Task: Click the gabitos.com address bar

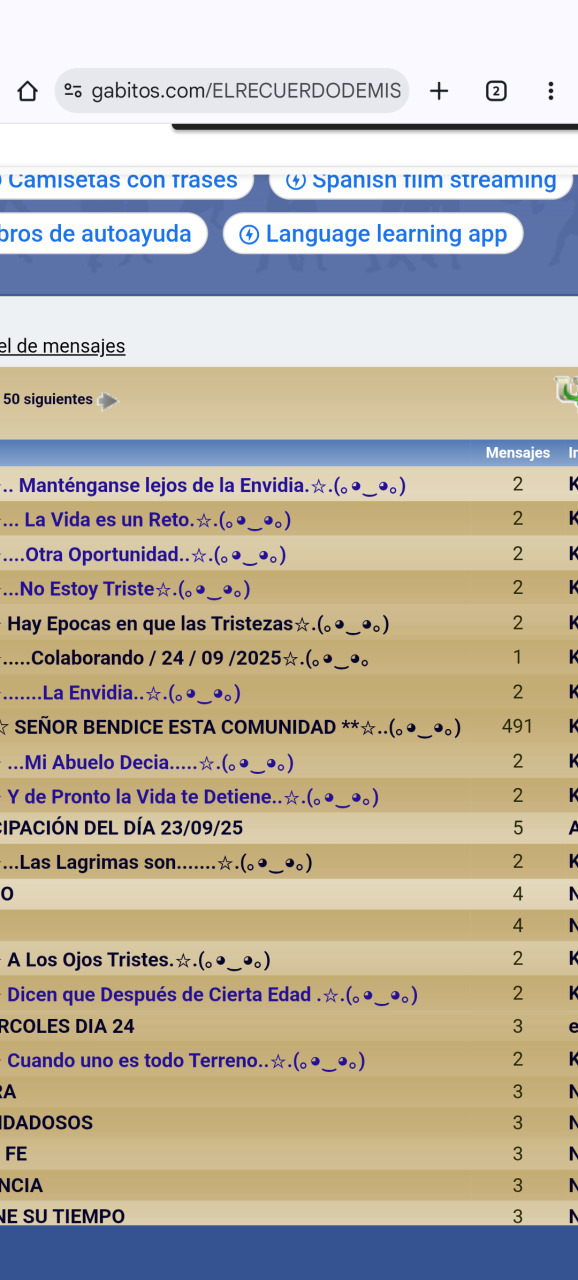Action: 232,91
